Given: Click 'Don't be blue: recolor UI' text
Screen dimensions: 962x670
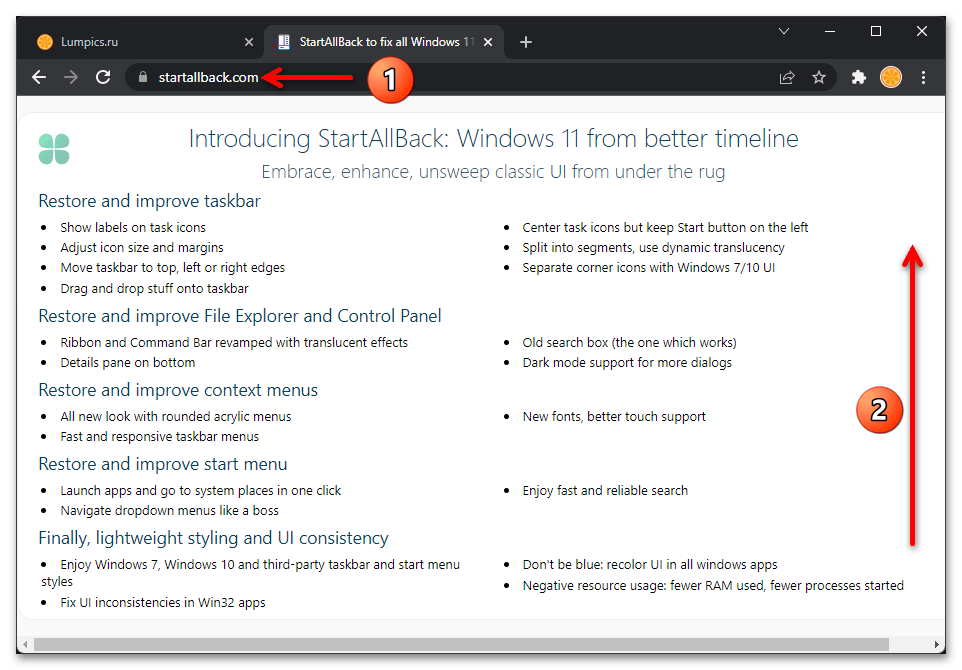Looking at the screenshot, I should [650, 564].
